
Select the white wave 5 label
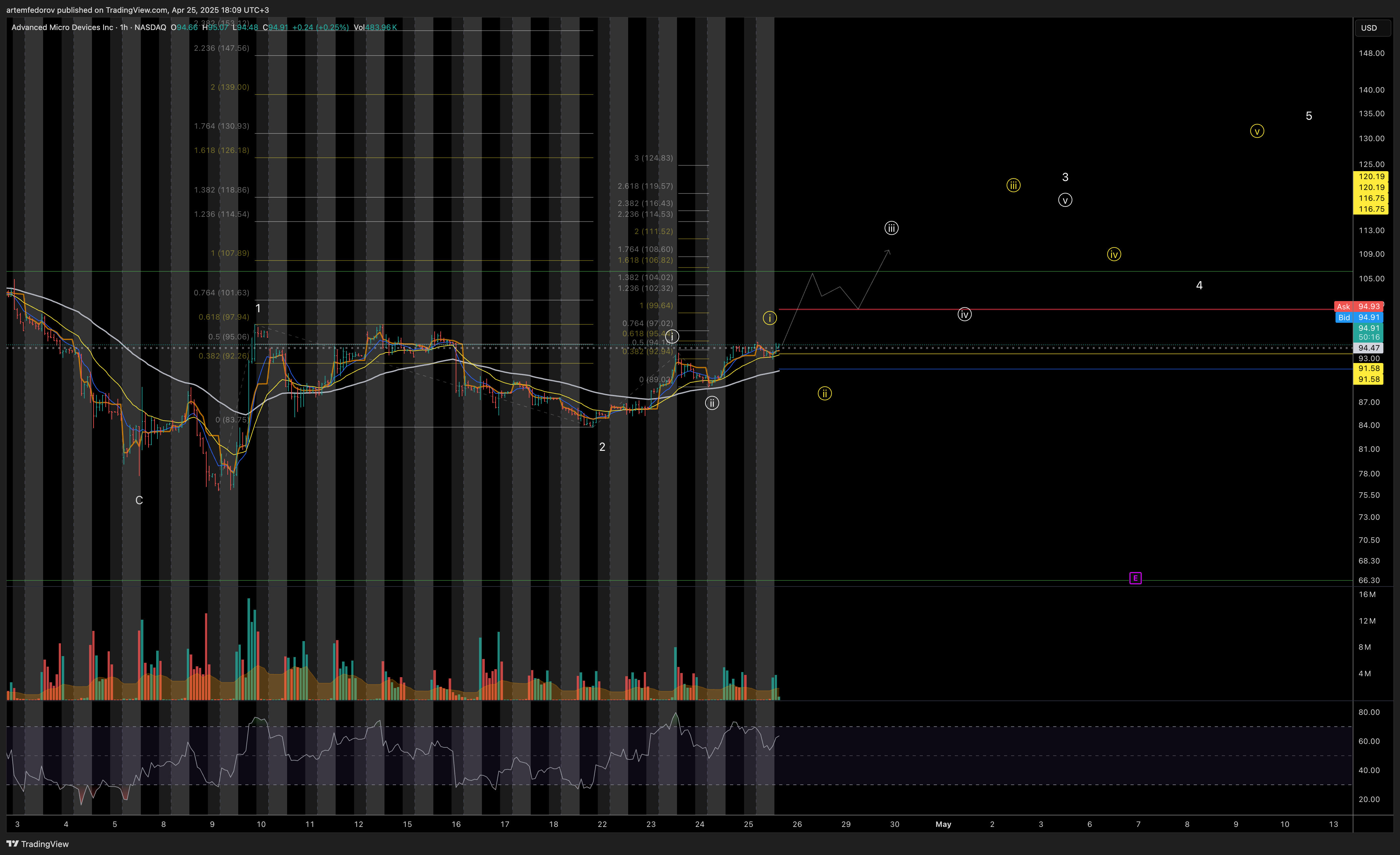tap(1309, 116)
